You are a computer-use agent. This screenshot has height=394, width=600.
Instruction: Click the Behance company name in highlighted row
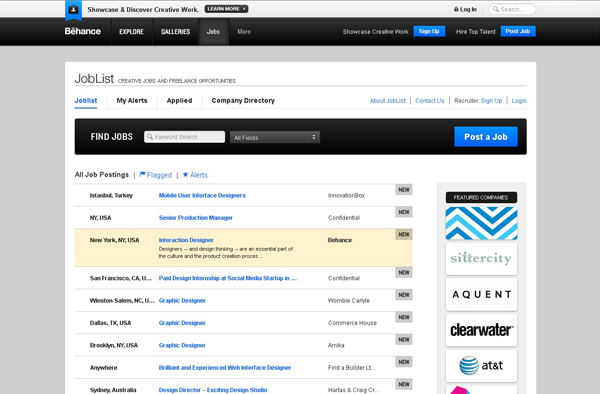click(x=340, y=240)
